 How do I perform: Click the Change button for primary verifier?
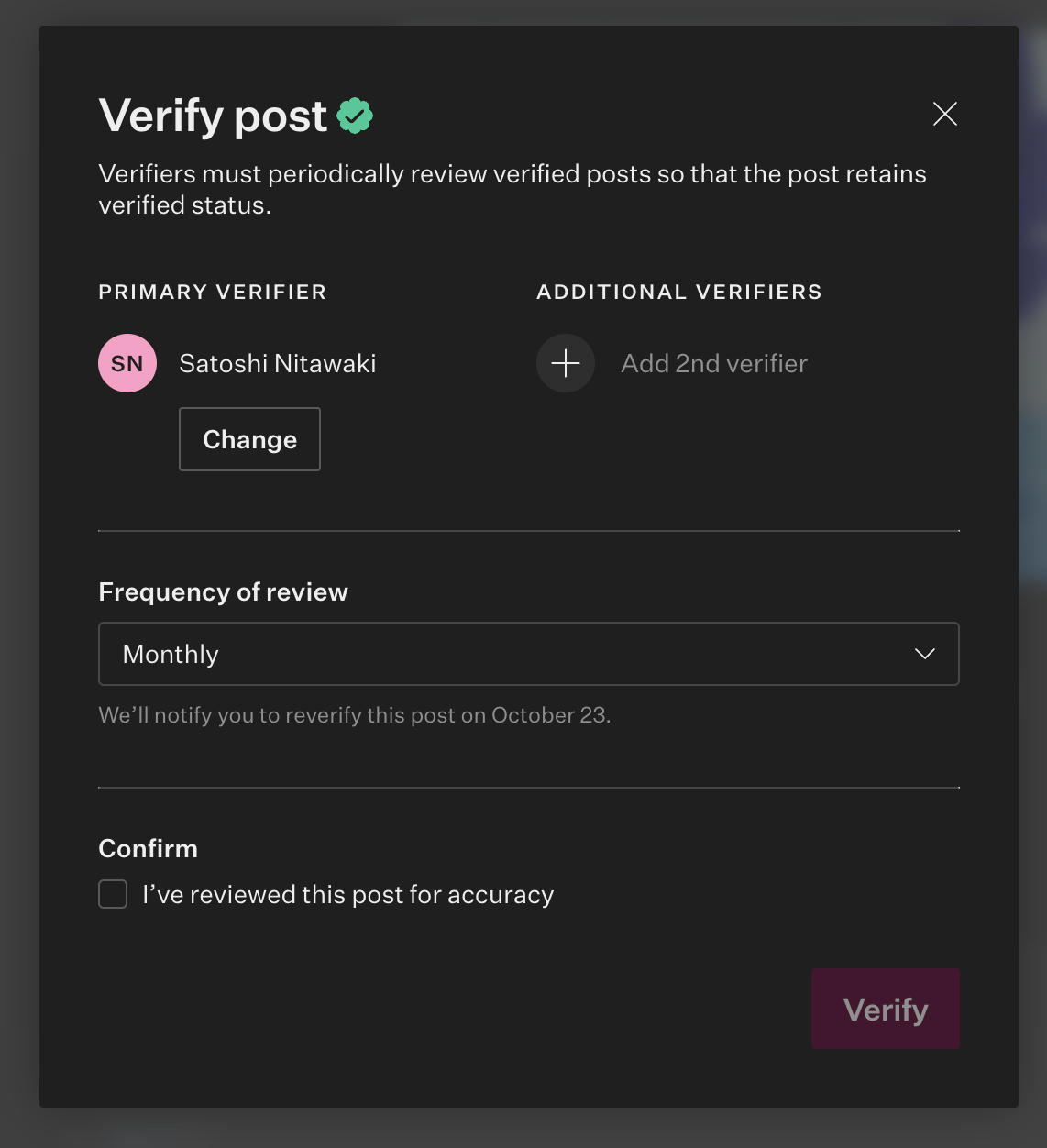pyautogui.click(x=249, y=439)
